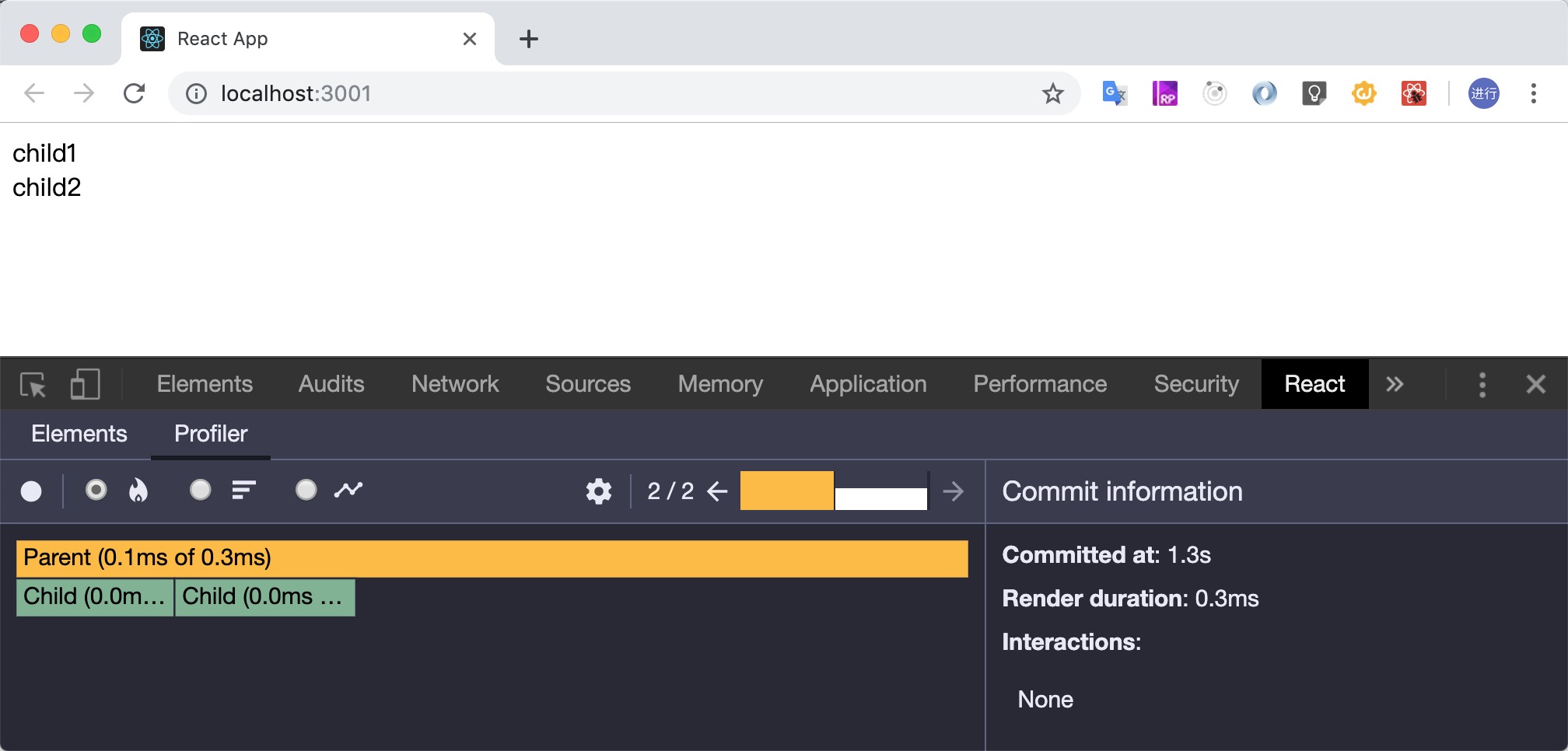The width and height of the screenshot is (1568, 751).
Task: Open the purple RP extension
Action: click(1165, 93)
